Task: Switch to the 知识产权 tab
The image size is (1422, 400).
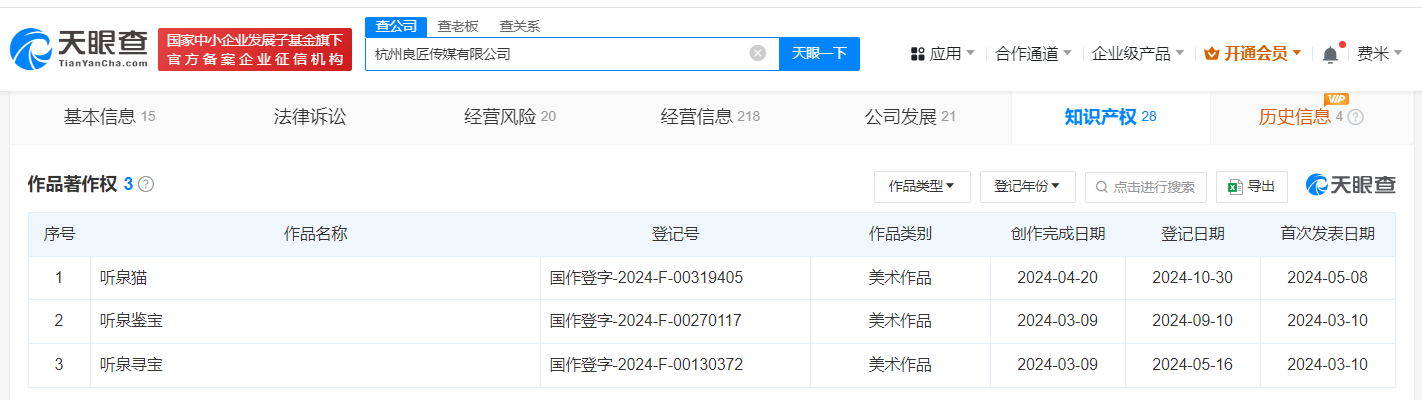Action: pos(1110,117)
